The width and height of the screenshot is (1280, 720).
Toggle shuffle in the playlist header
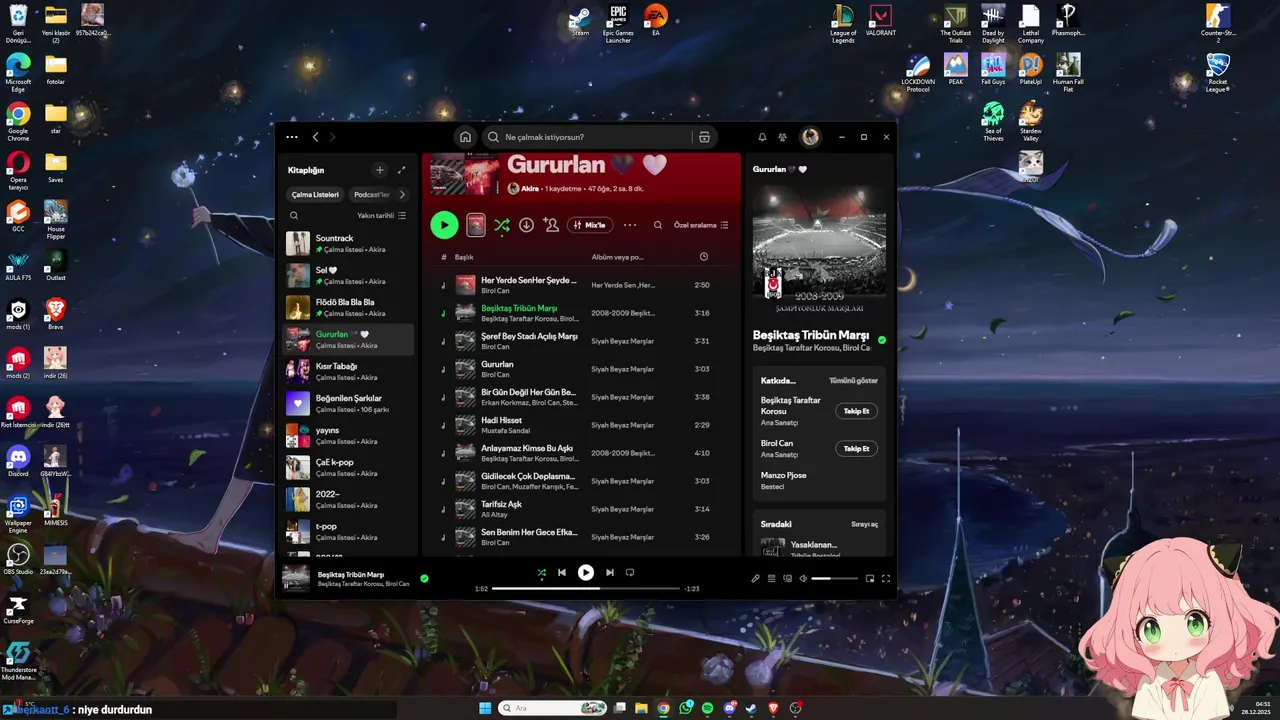502,225
